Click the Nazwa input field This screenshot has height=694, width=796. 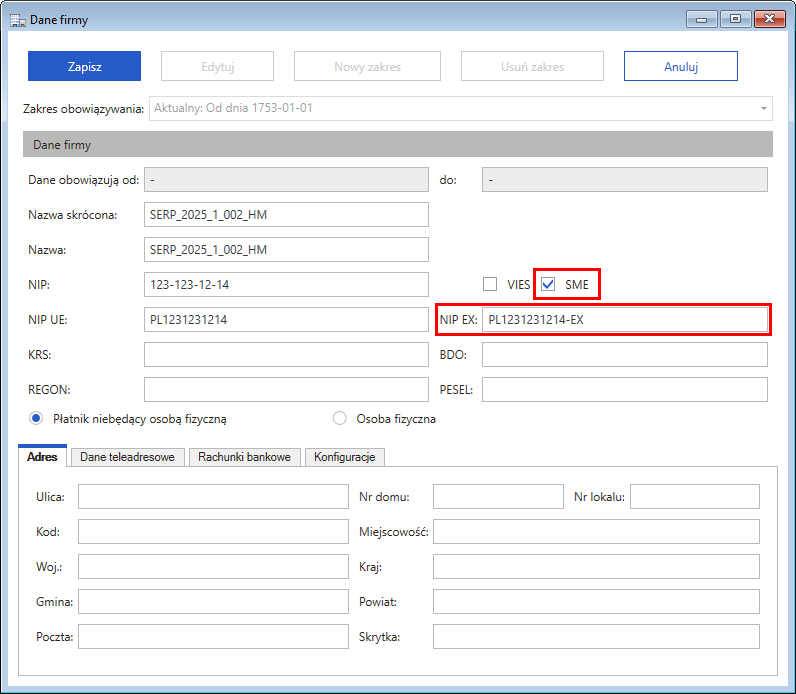286,249
